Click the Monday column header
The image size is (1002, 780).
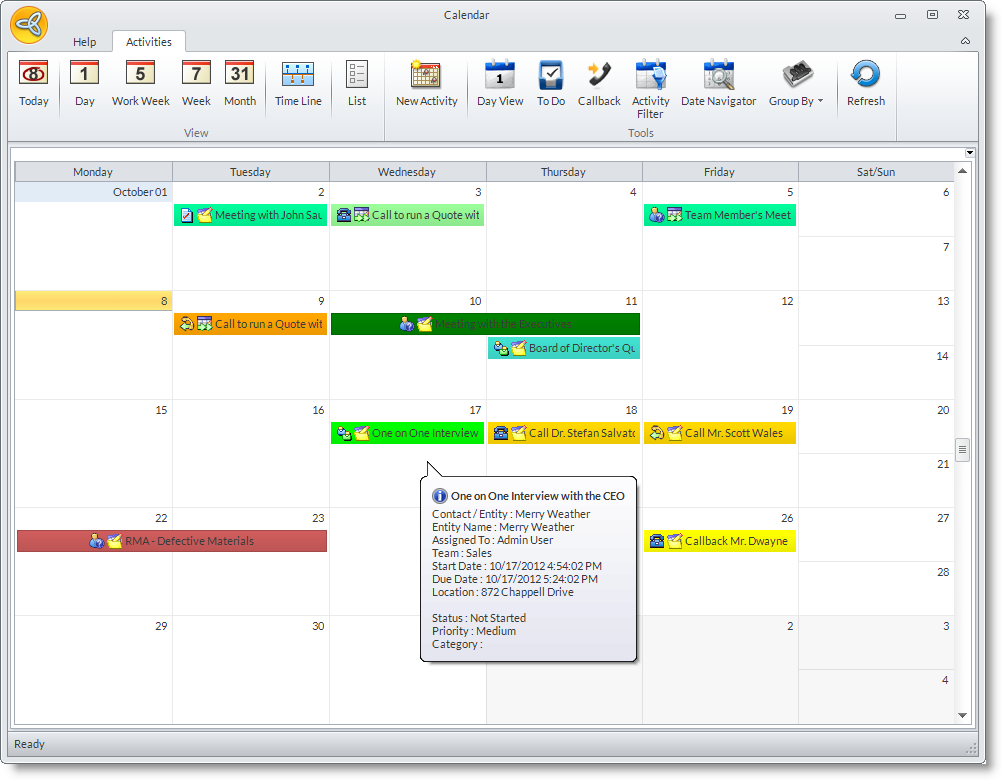point(93,172)
